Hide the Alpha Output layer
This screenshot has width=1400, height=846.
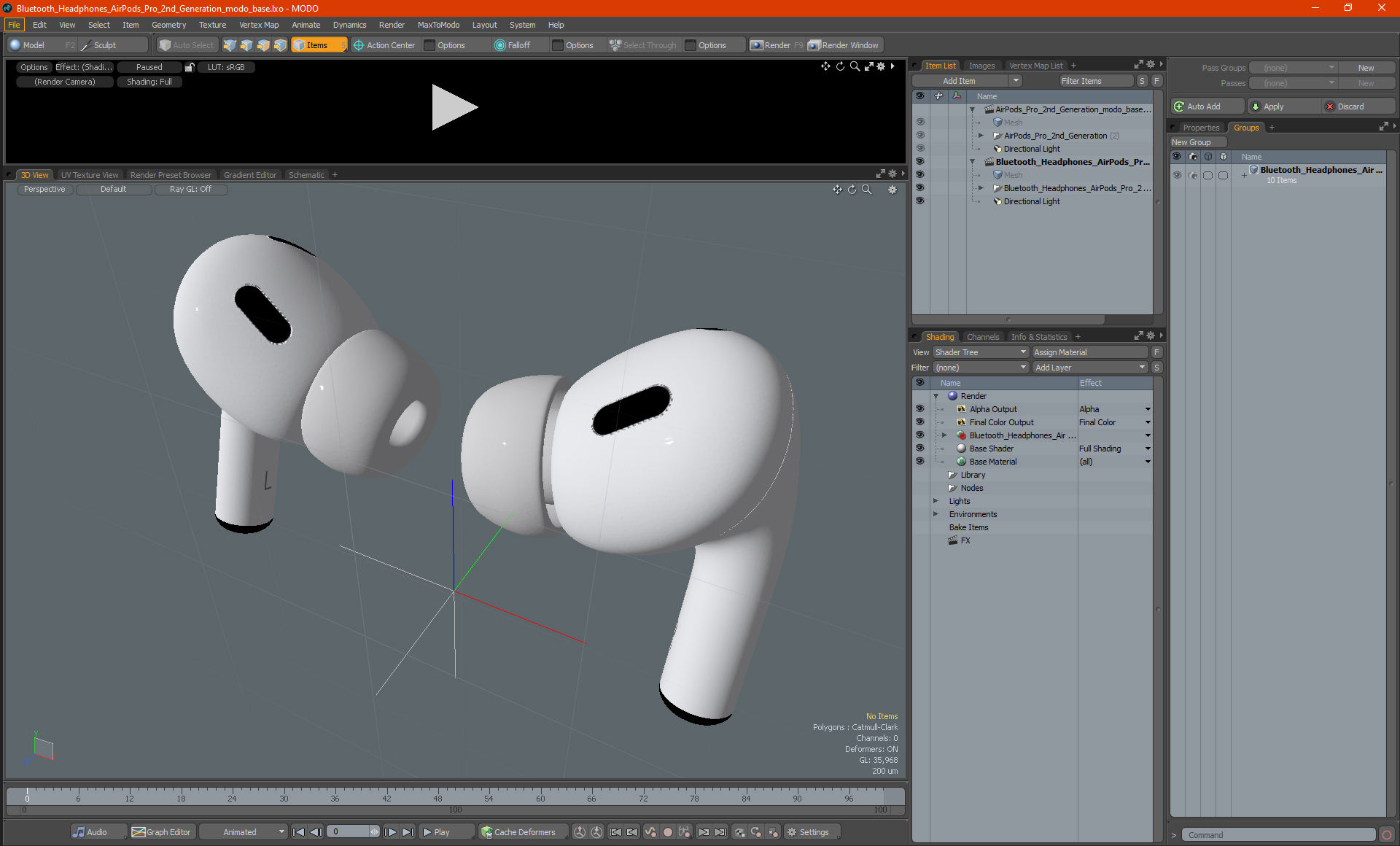point(919,409)
